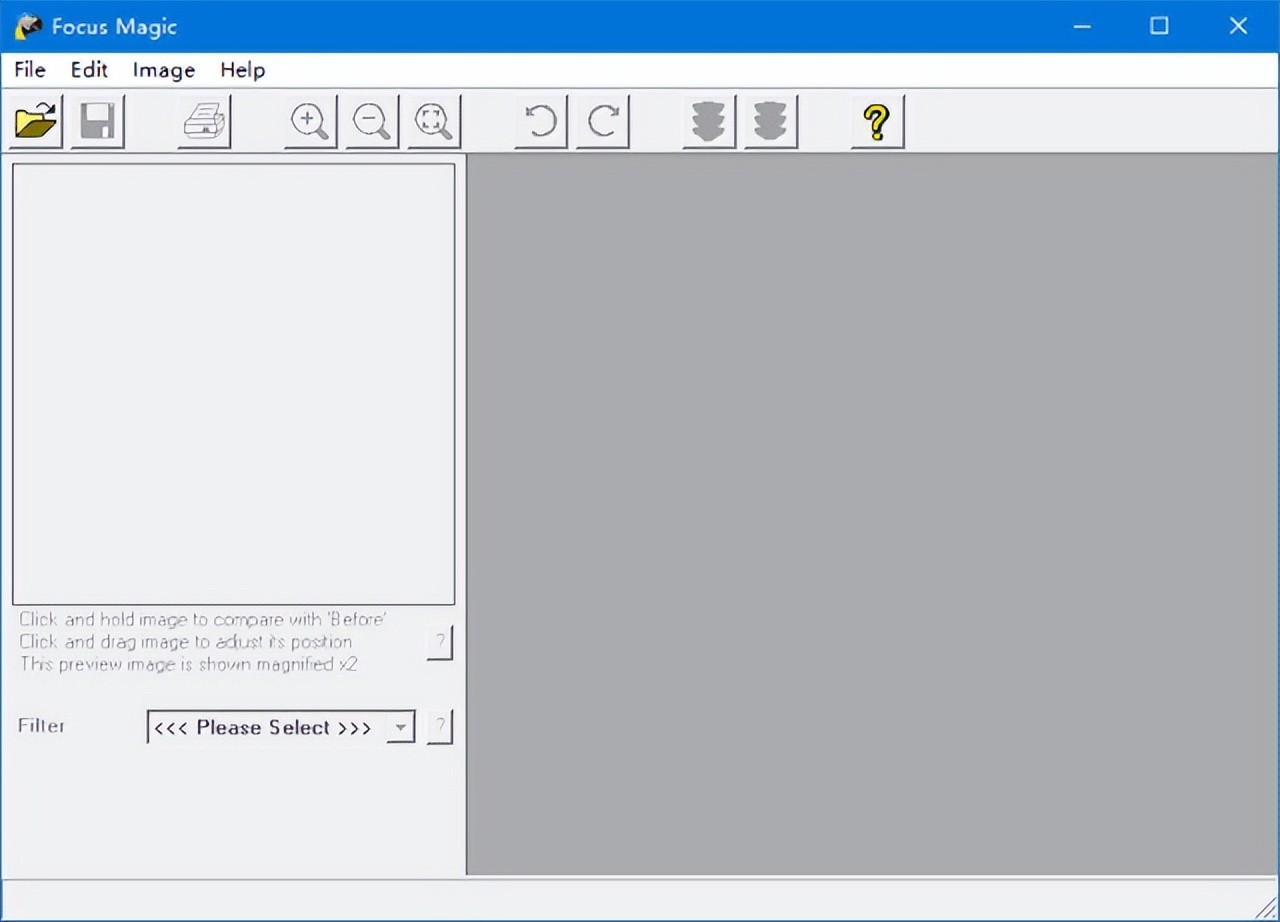Open the Image menu
1280x922 pixels.
tap(164, 70)
